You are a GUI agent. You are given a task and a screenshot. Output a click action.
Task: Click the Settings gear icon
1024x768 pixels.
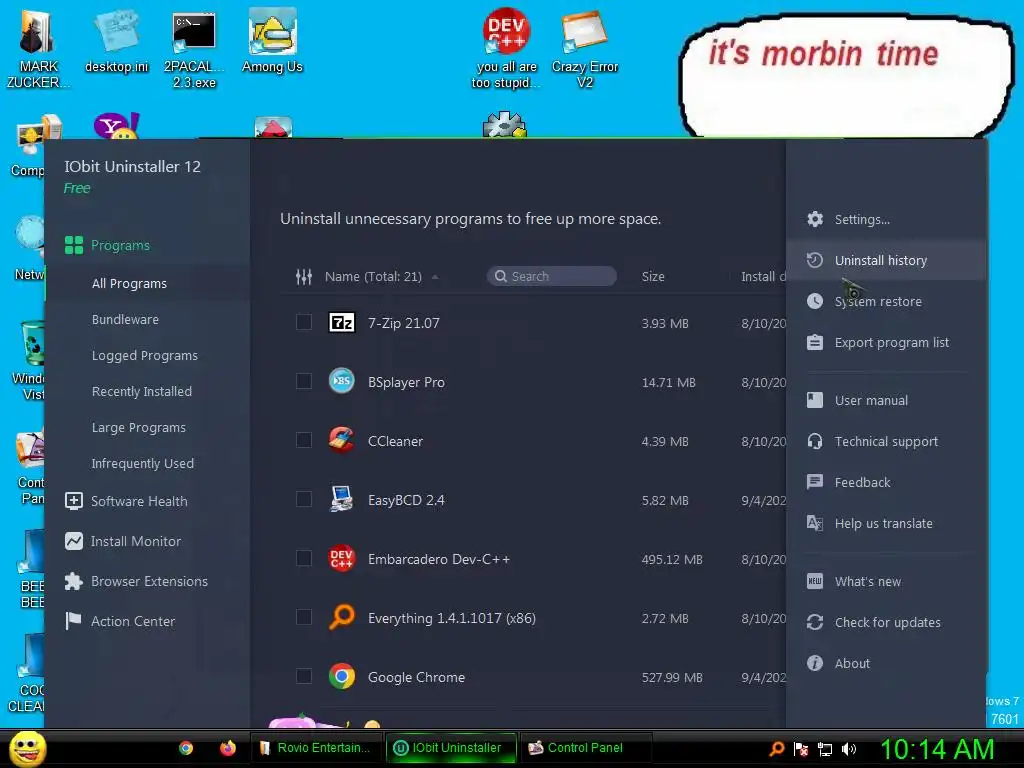coord(815,219)
